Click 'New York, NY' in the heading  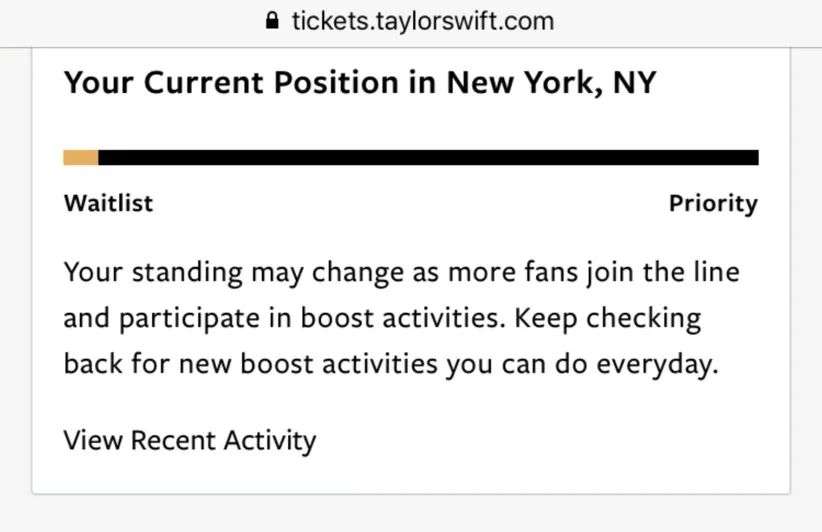(551, 83)
